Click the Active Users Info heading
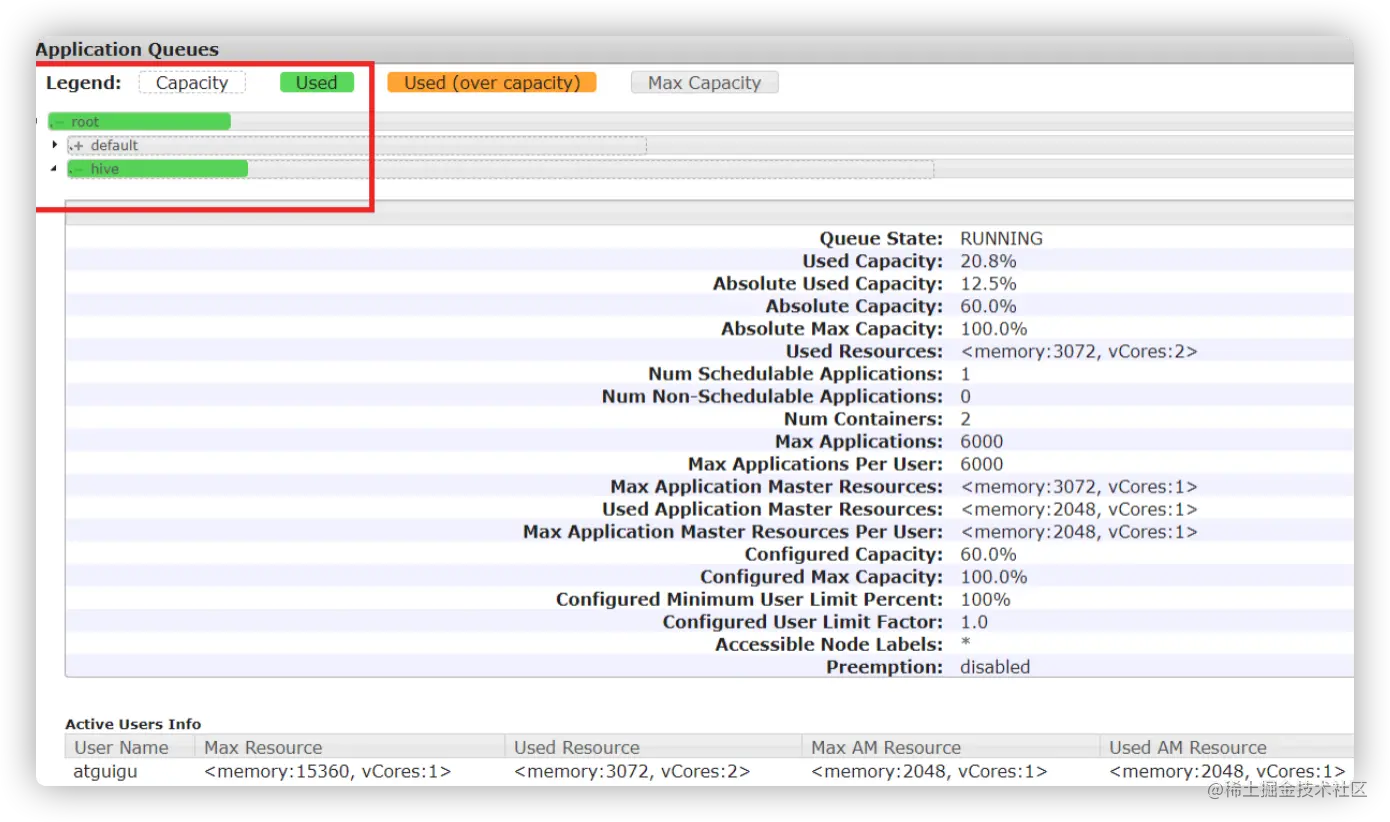1390x822 pixels. [x=133, y=724]
